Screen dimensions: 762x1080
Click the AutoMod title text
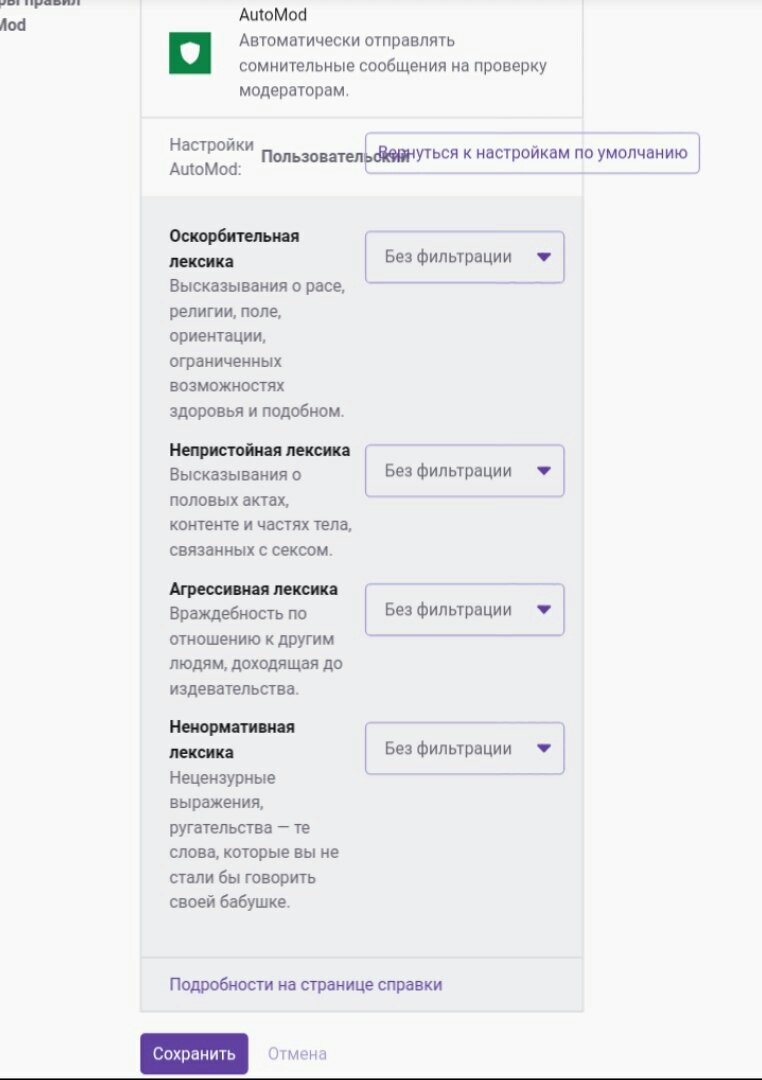coord(273,15)
